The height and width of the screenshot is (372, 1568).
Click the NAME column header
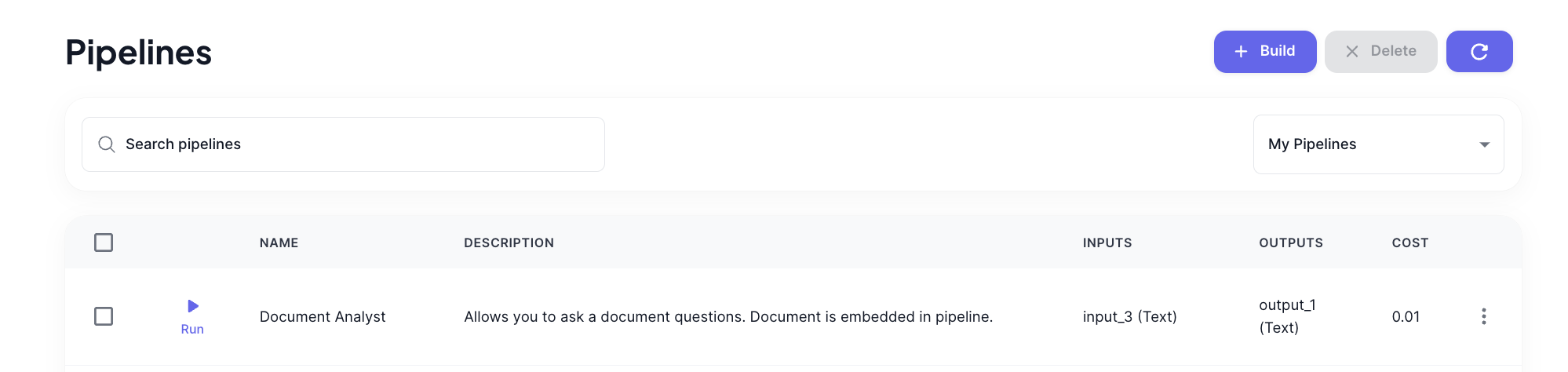tap(279, 243)
